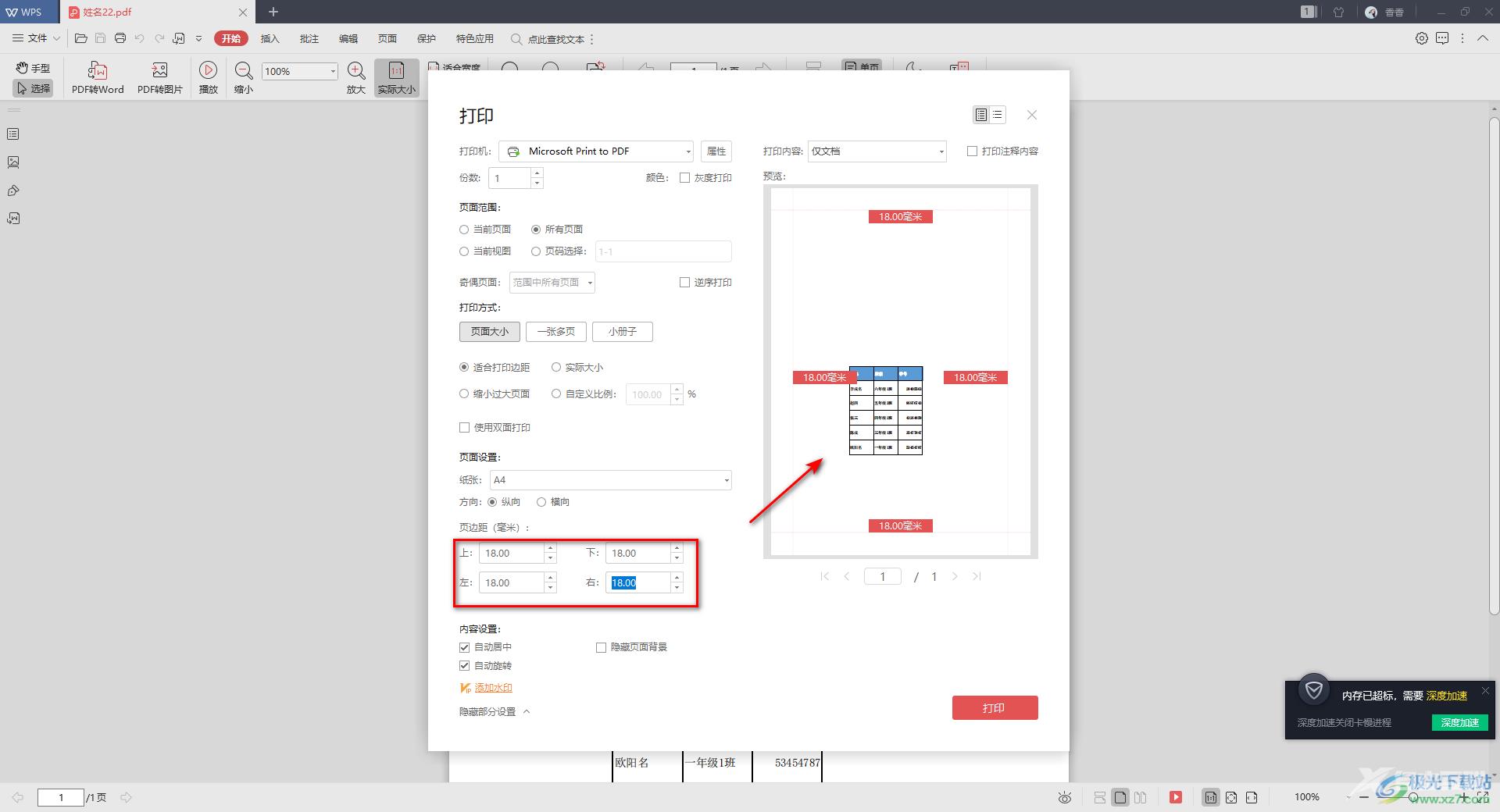Increase copies count stepper
The height and width of the screenshot is (812, 1500).
coord(537,173)
